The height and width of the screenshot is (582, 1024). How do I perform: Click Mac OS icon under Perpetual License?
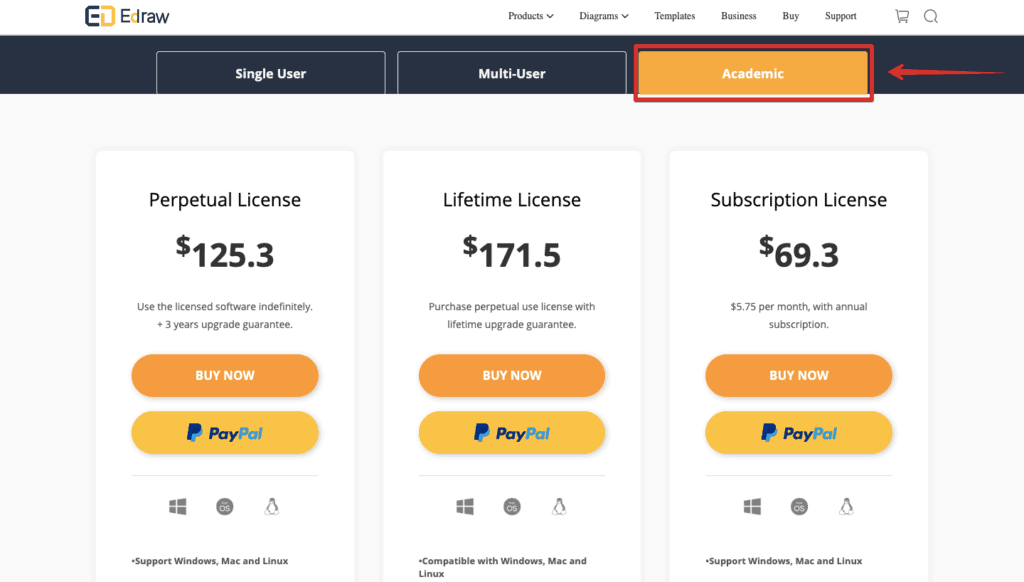tap(225, 506)
